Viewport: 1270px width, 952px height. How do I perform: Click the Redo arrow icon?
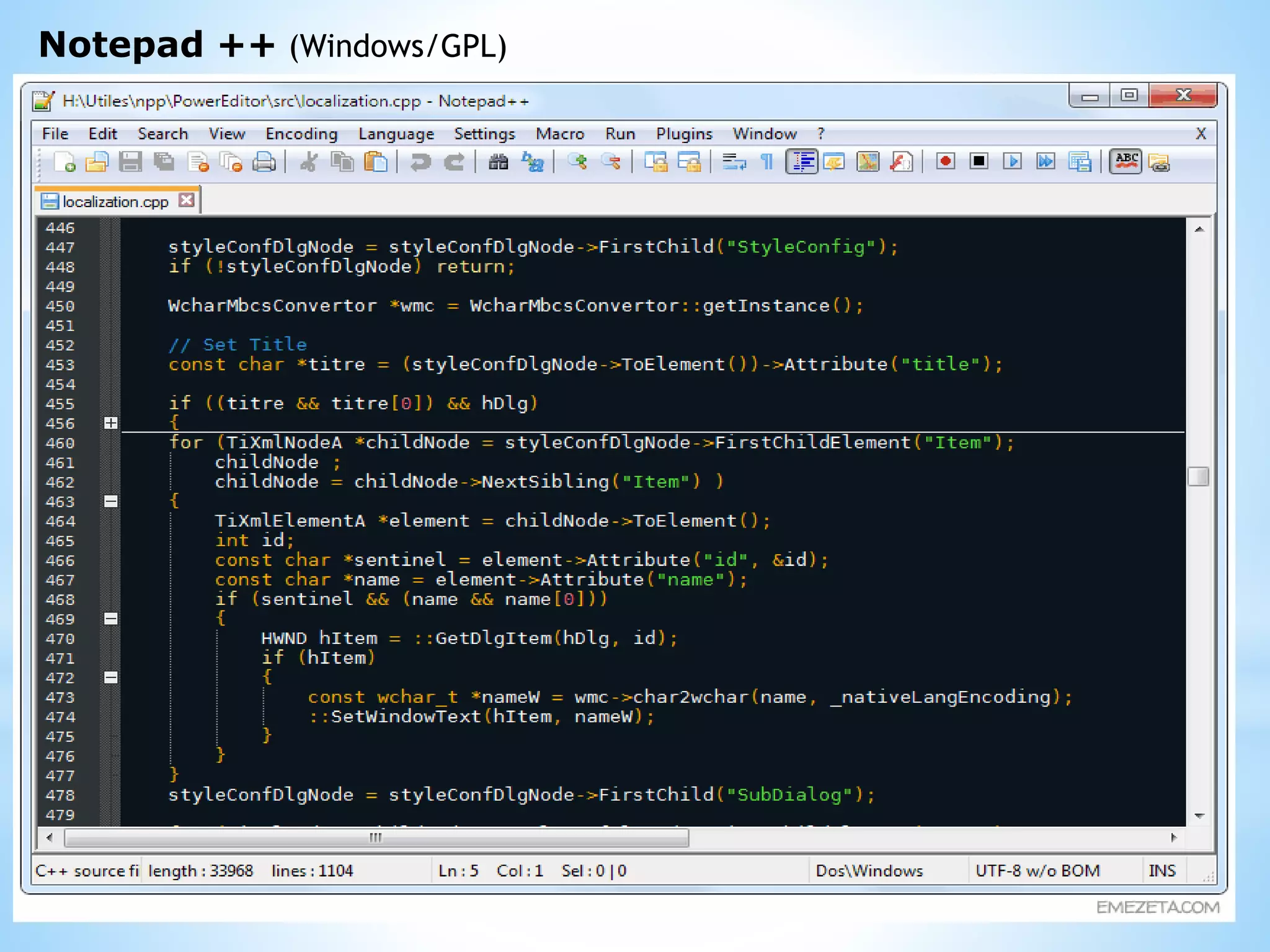tap(454, 162)
